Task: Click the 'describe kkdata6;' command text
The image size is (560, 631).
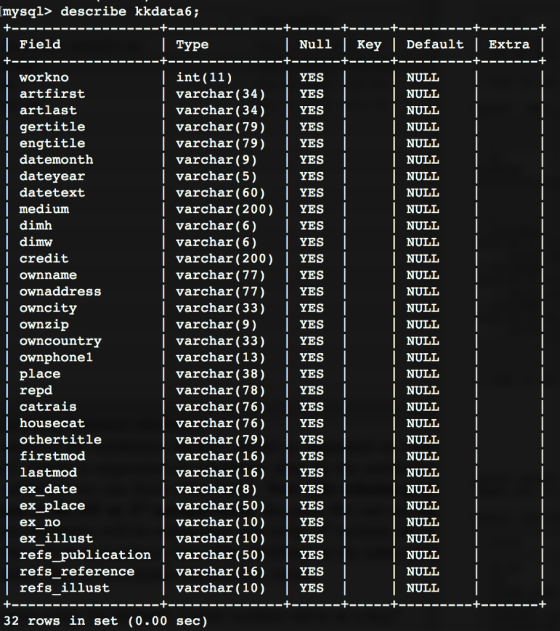Action: pos(130,11)
